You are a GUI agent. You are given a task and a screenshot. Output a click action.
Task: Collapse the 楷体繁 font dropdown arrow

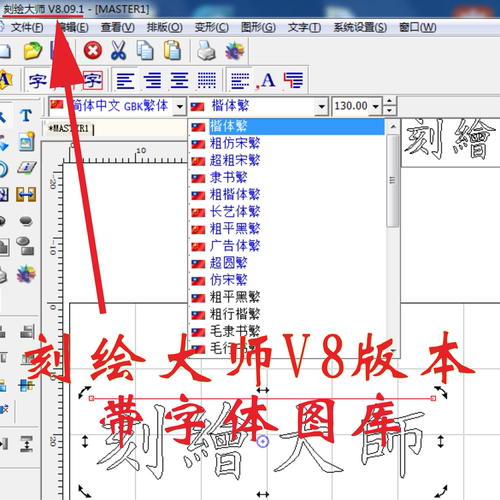point(321,107)
